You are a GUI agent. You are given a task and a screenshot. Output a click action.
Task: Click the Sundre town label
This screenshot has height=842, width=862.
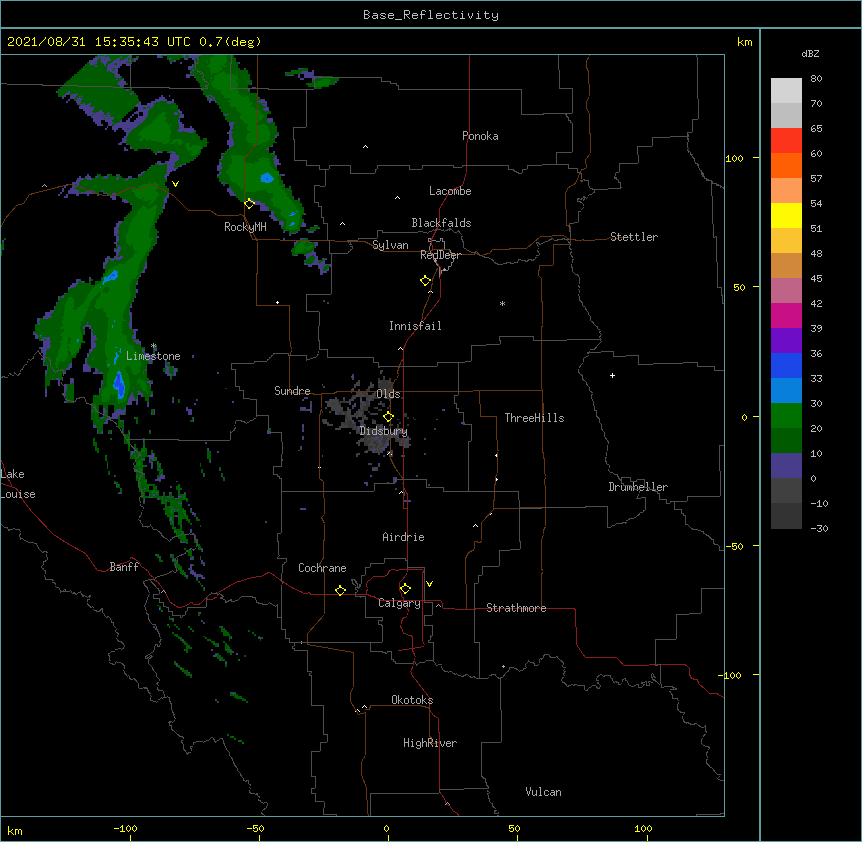click(x=292, y=391)
